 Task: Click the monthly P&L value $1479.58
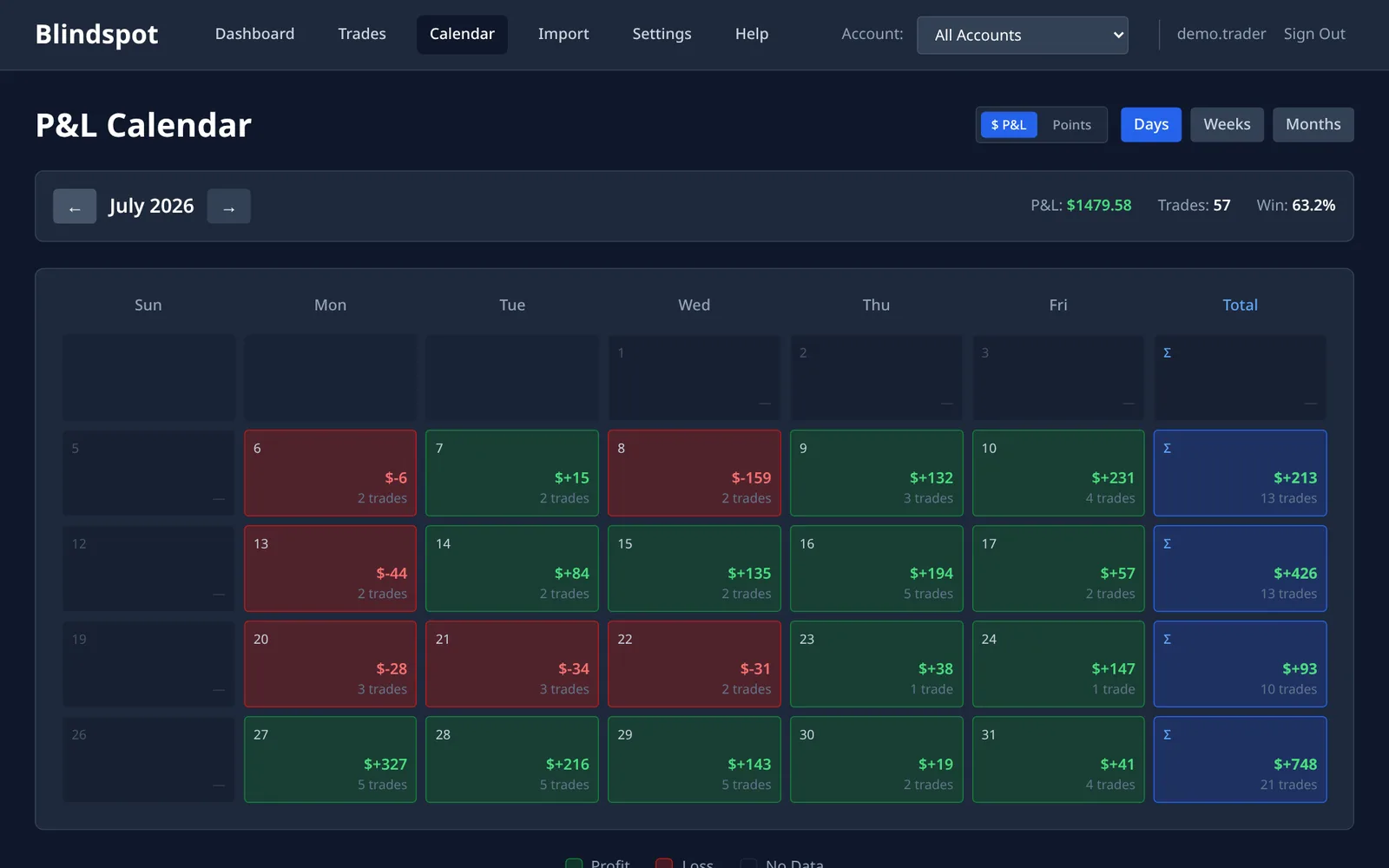1099,206
